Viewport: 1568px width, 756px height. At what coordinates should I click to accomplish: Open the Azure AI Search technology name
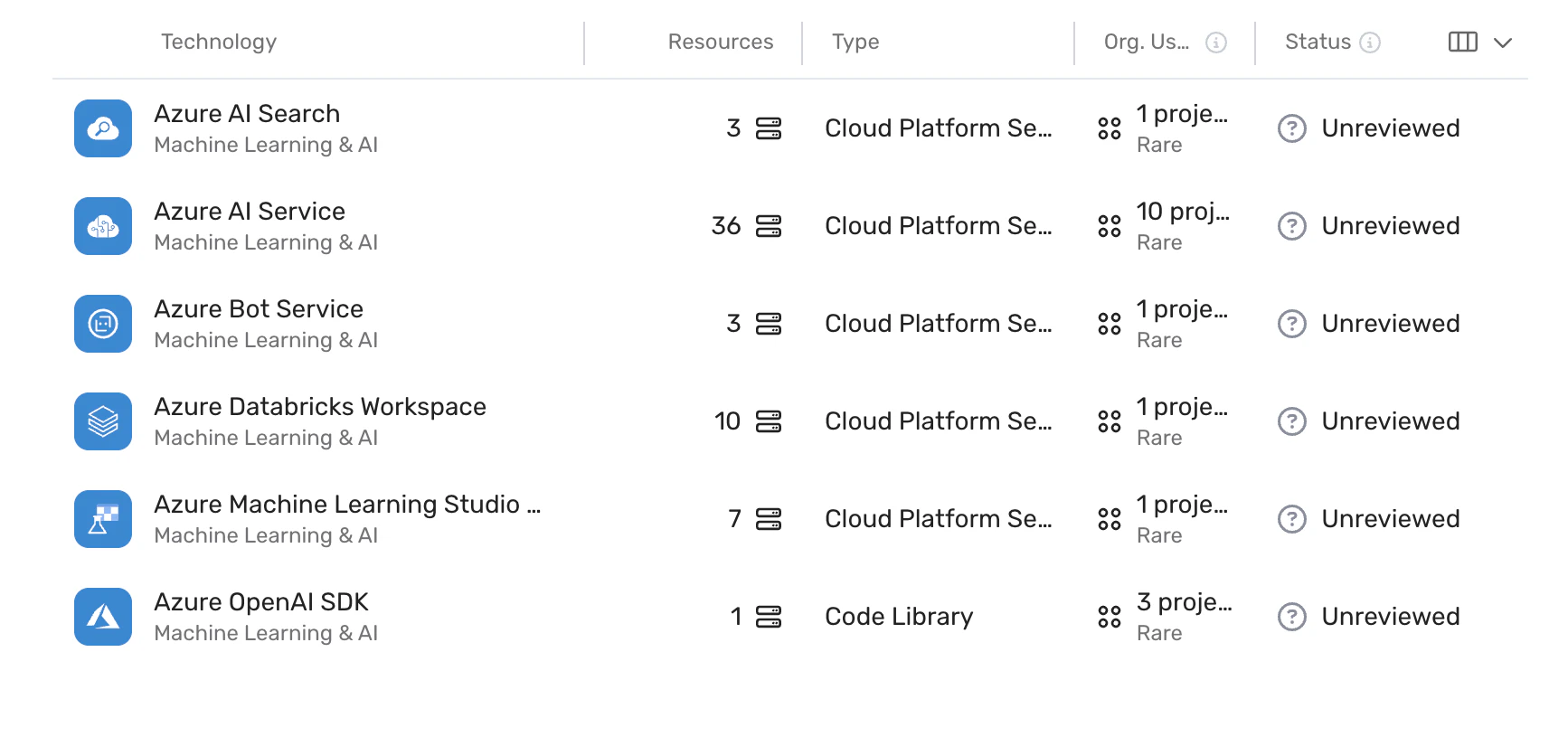[247, 114]
